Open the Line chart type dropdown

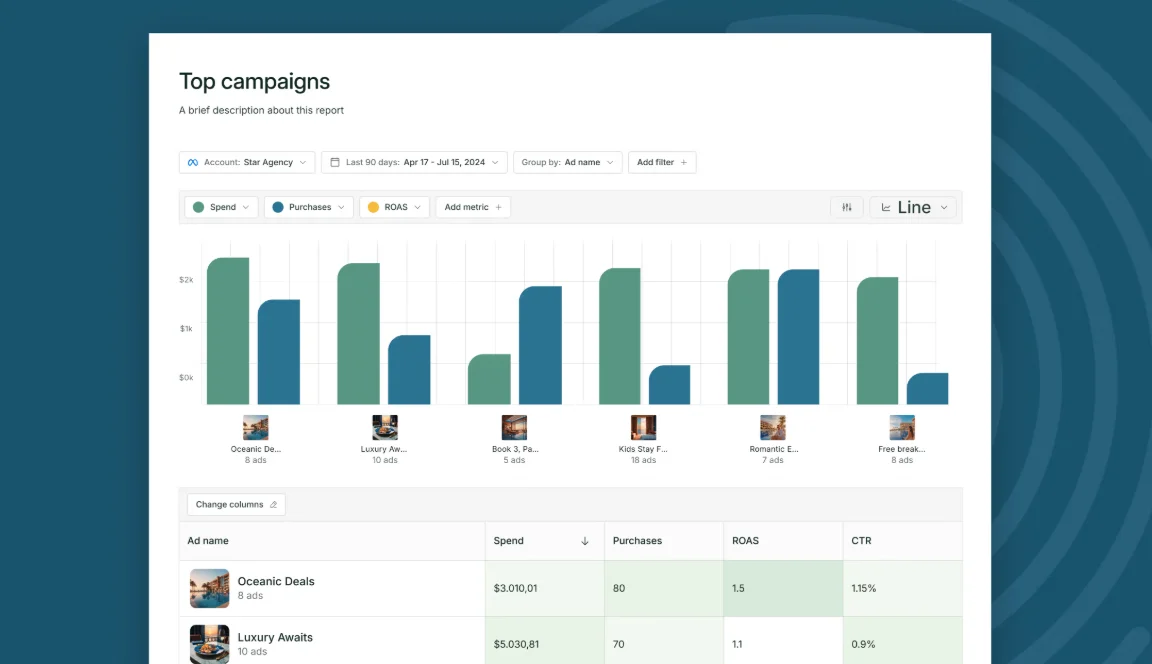[912, 207]
